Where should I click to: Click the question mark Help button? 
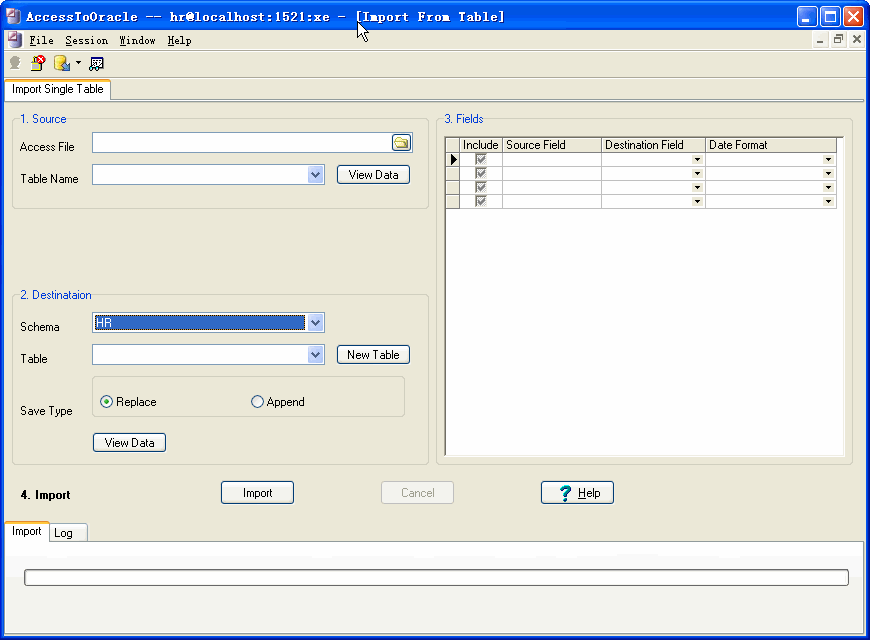tap(577, 493)
